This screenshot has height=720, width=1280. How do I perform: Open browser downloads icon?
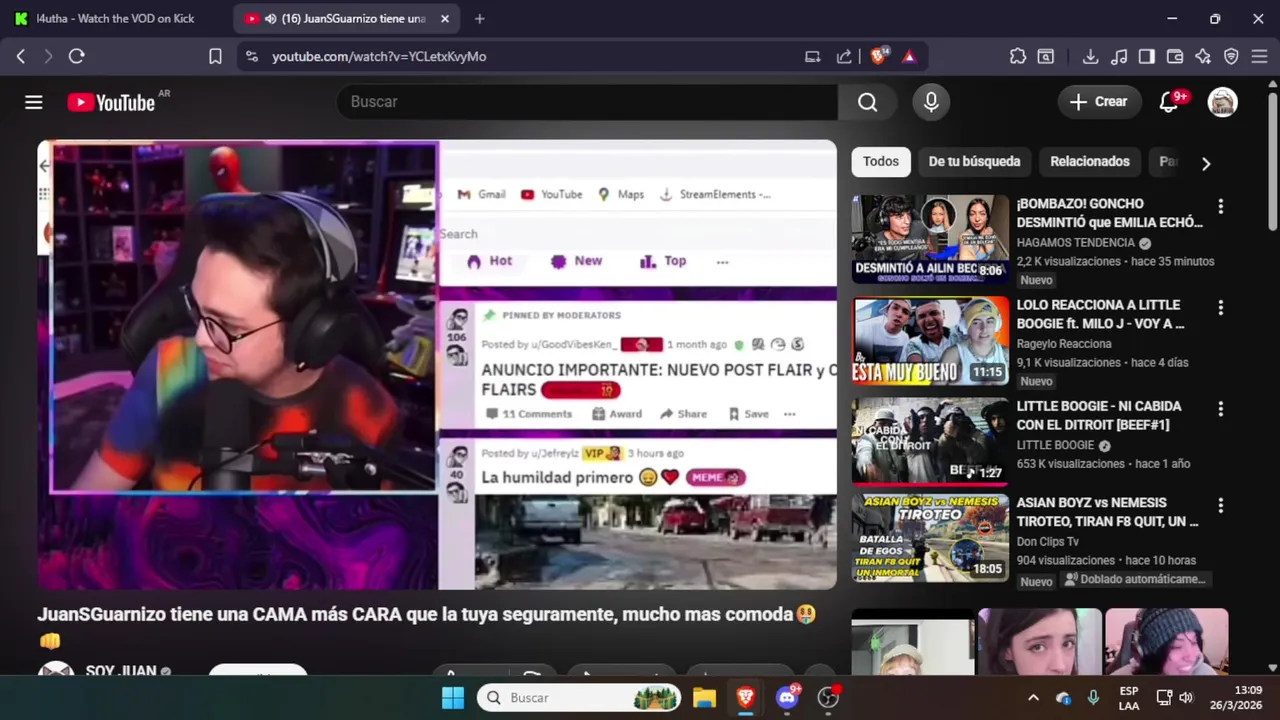1091,57
